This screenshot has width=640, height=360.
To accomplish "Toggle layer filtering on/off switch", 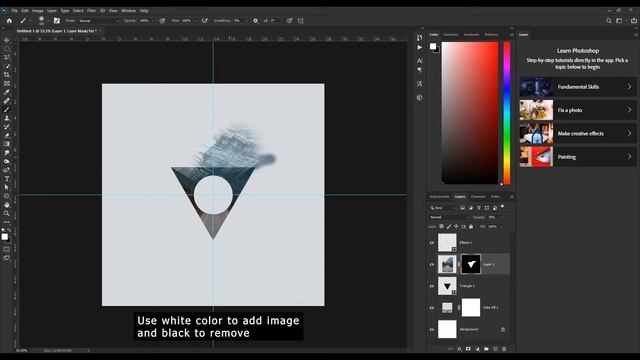I will click(x=502, y=207).
